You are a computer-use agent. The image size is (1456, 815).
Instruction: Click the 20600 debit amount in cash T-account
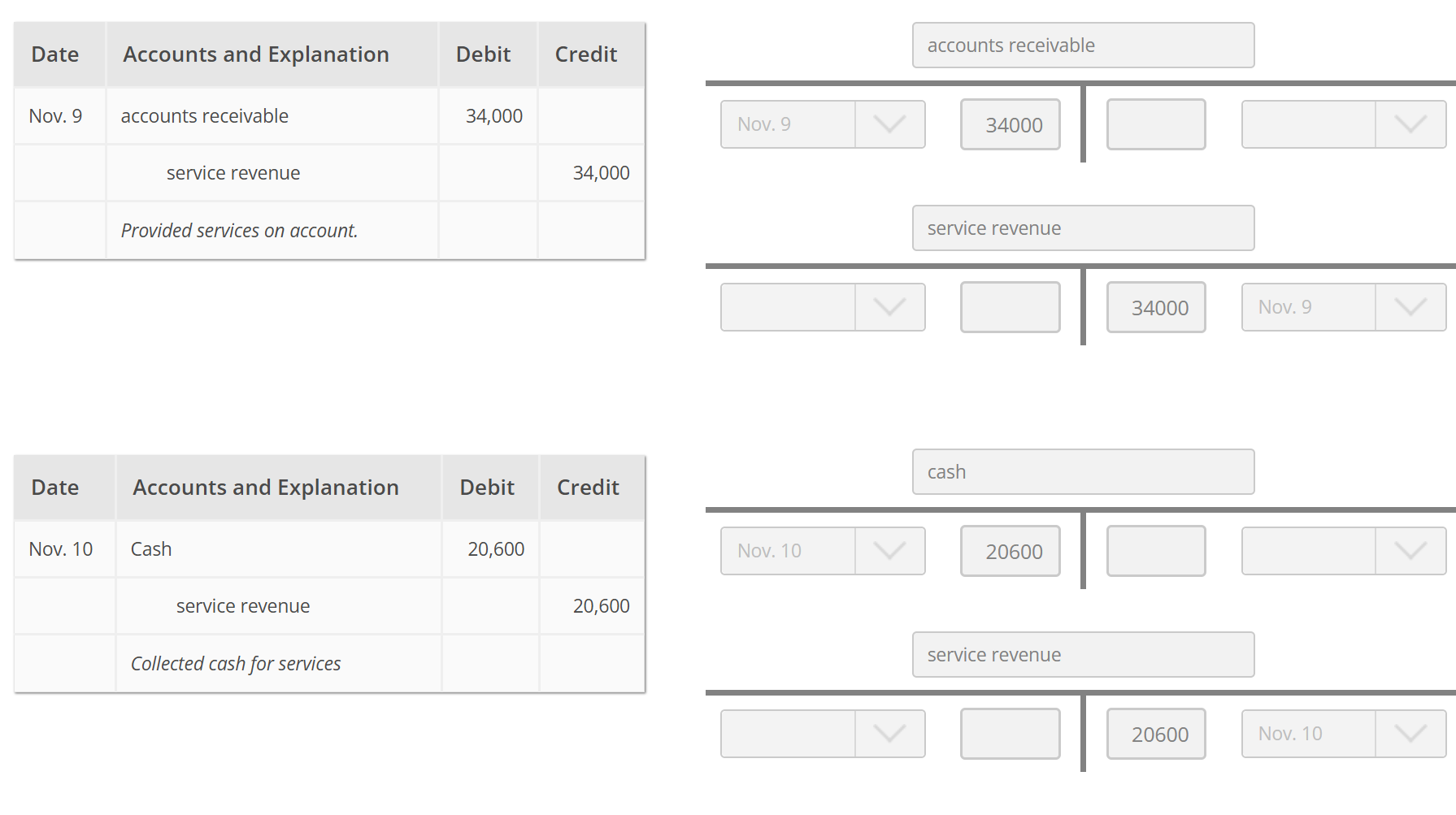(1011, 551)
